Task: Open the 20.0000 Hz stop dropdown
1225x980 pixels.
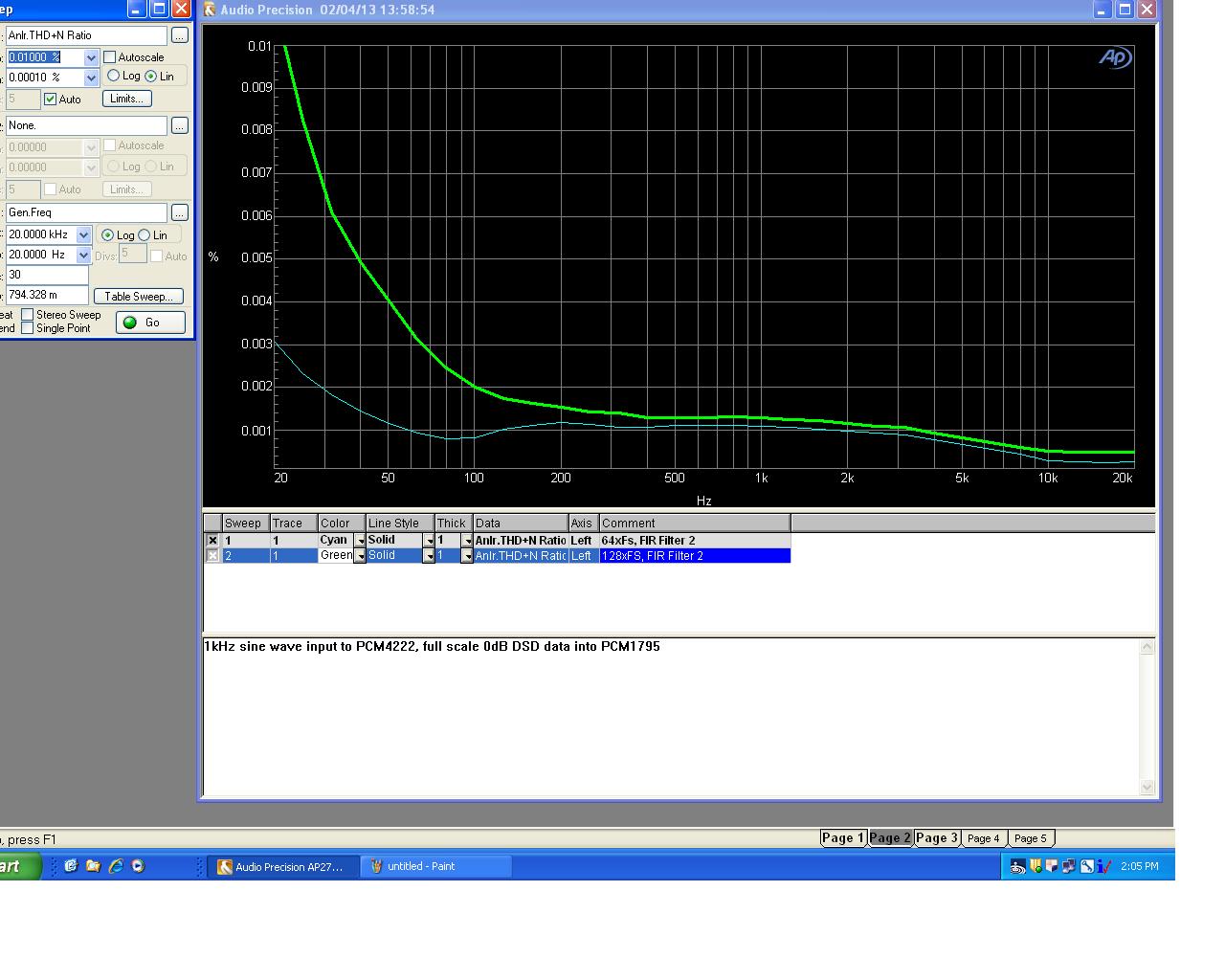Action: point(83,255)
